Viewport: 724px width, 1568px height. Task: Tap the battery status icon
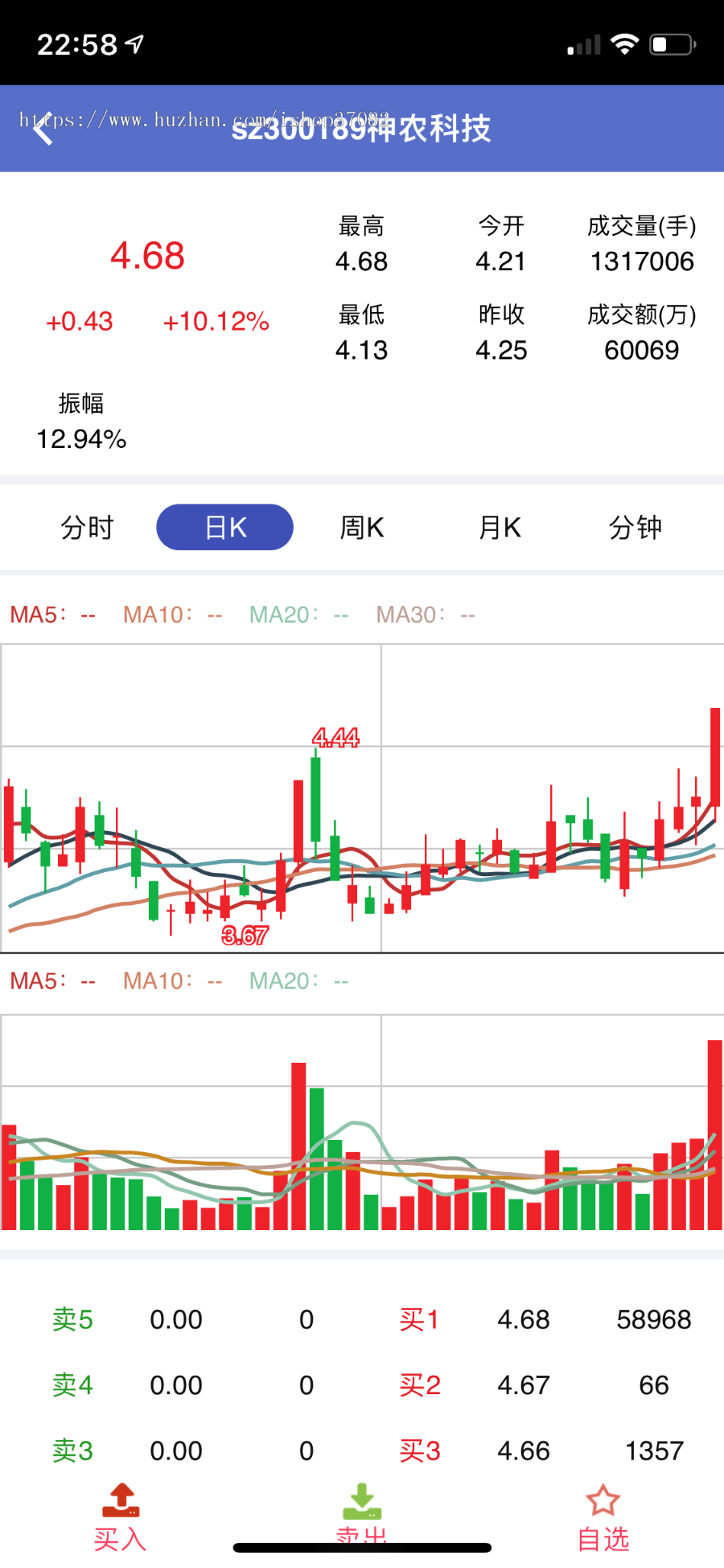coord(672,44)
